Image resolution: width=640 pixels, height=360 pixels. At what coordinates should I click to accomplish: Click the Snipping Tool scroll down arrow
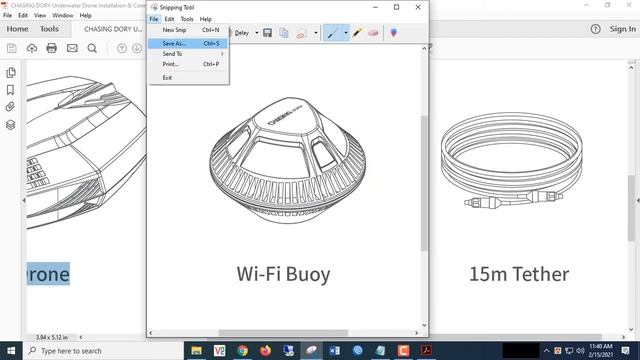pyautogui.click(x=424, y=325)
